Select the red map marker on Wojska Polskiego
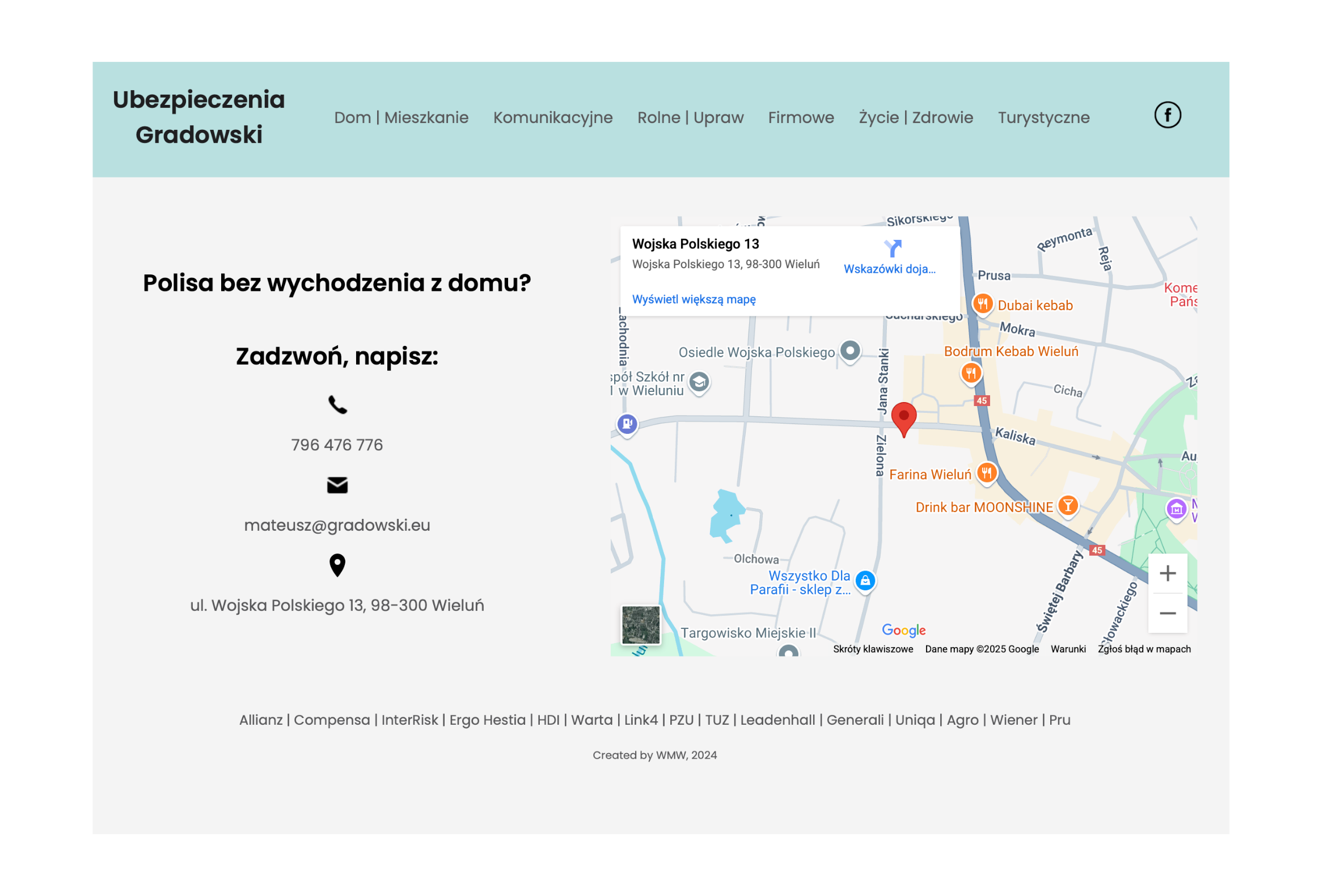The width and height of the screenshot is (1319, 896). coord(903,418)
